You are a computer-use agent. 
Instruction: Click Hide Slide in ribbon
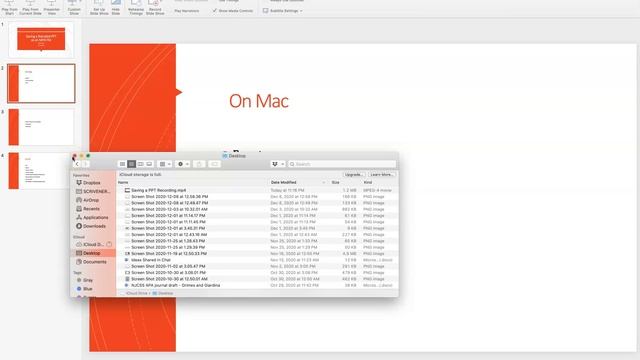click(x=116, y=8)
